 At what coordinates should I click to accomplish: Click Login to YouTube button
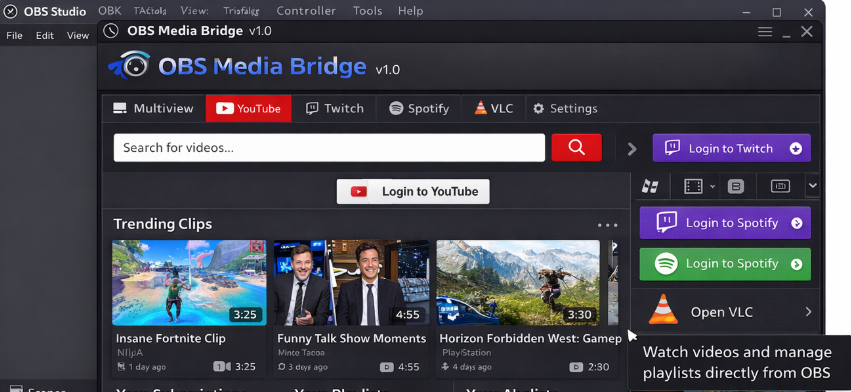tap(413, 192)
